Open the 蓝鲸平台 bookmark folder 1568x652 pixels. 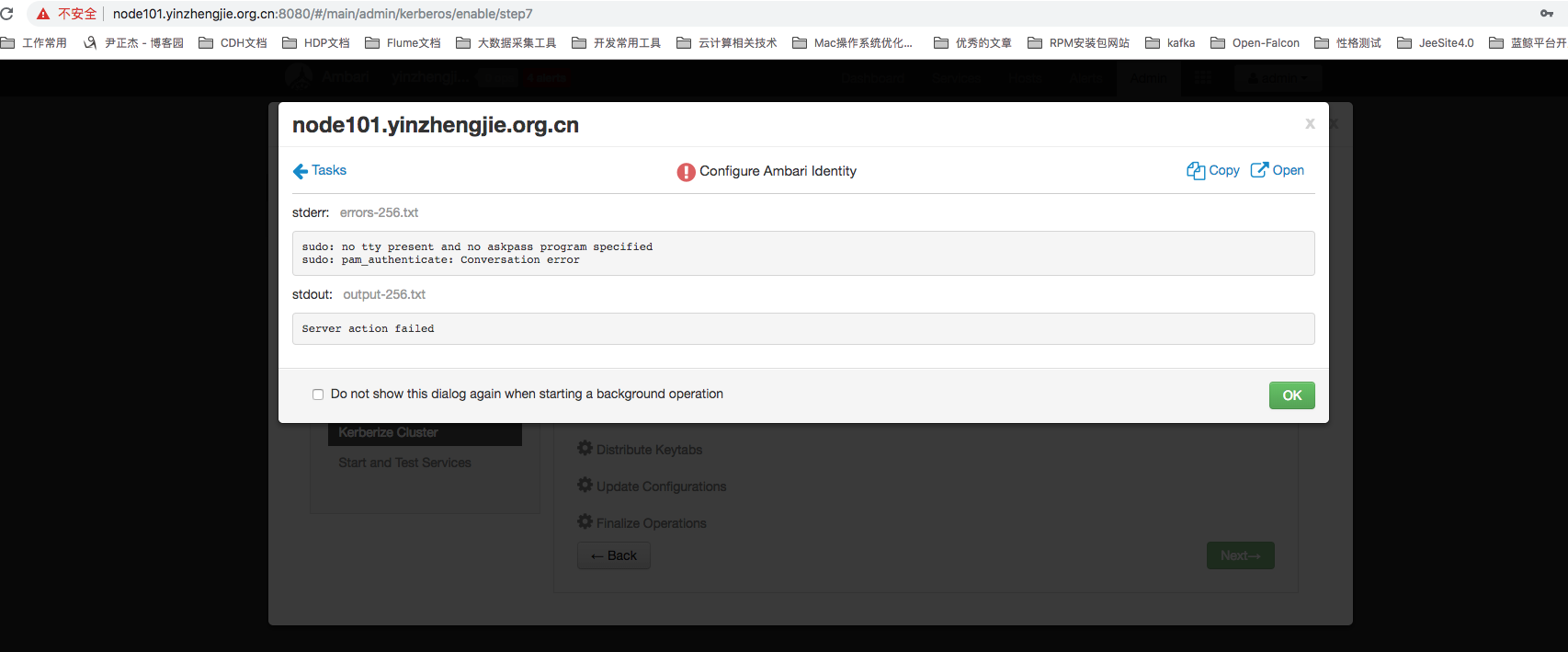1528,43
